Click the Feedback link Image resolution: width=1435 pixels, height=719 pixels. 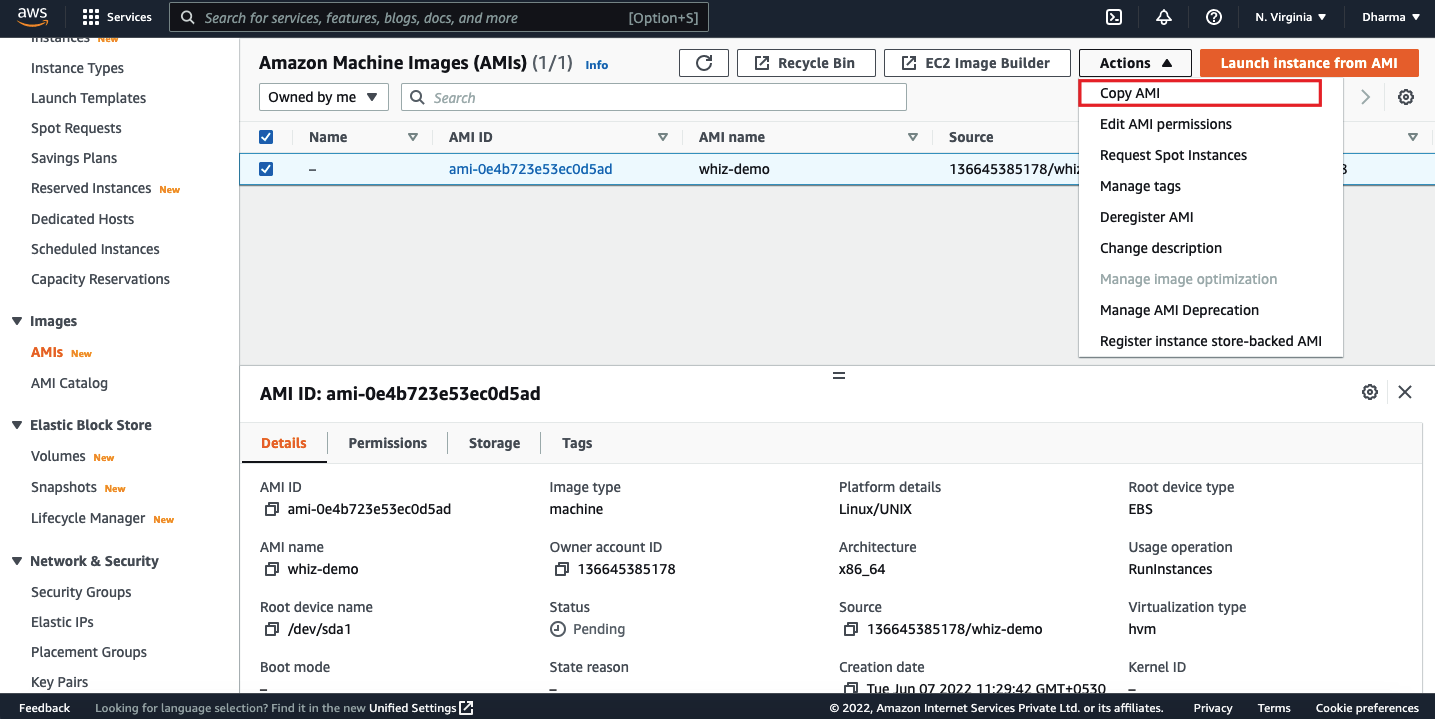pos(44,708)
